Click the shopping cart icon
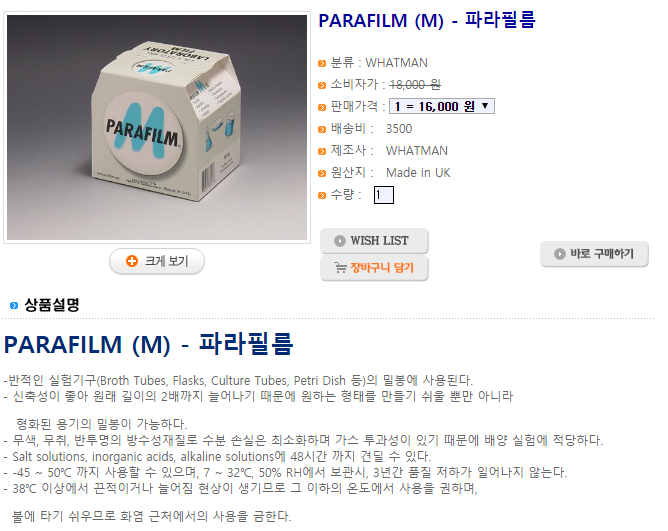This screenshot has height=531, width=668. [x=340, y=268]
